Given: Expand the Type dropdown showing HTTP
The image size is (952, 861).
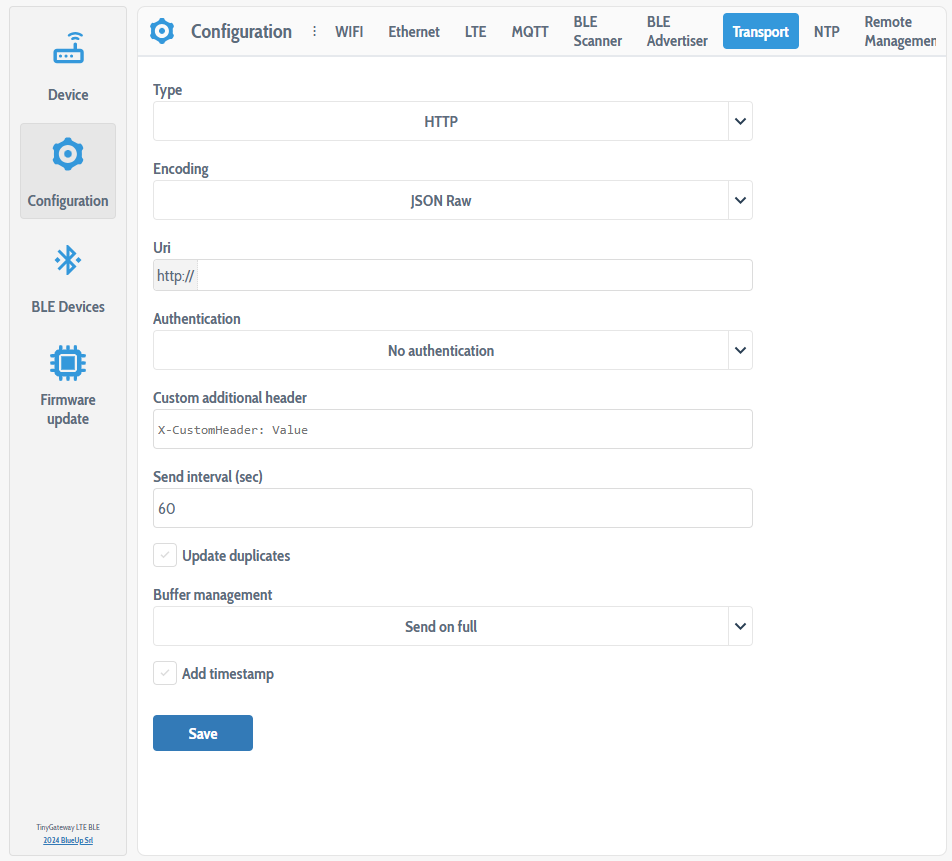Looking at the screenshot, I should pyautogui.click(x=452, y=121).
